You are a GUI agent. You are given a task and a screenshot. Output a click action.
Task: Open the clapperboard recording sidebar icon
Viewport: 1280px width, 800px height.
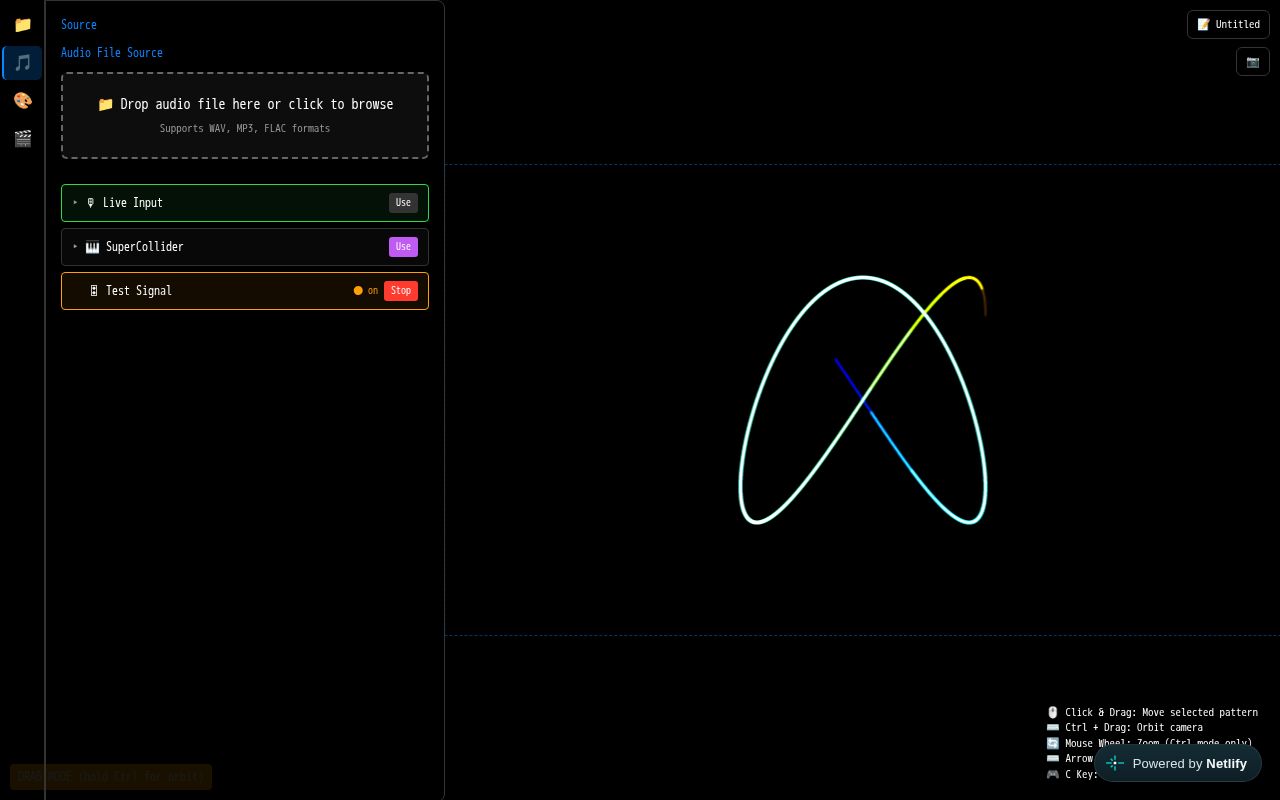click(22, 138)
